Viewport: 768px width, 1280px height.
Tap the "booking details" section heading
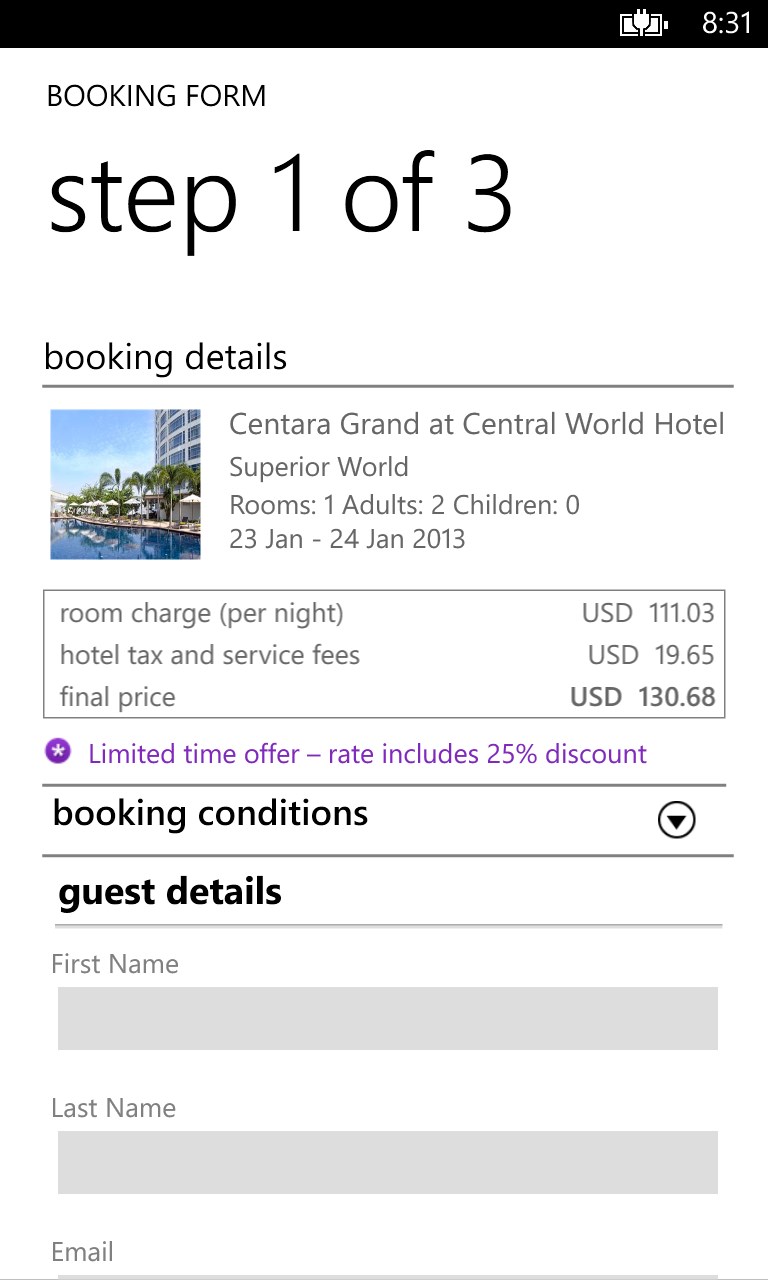click(x=166, y=357)
